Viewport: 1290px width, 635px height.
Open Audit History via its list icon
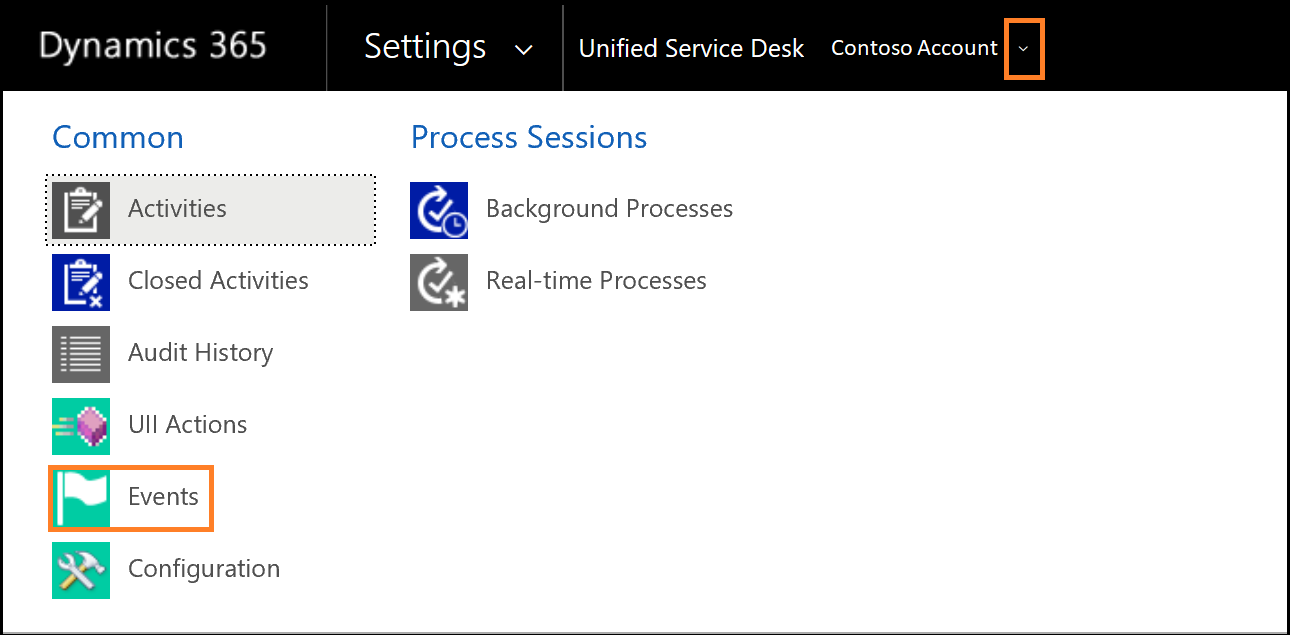point(81,353)
